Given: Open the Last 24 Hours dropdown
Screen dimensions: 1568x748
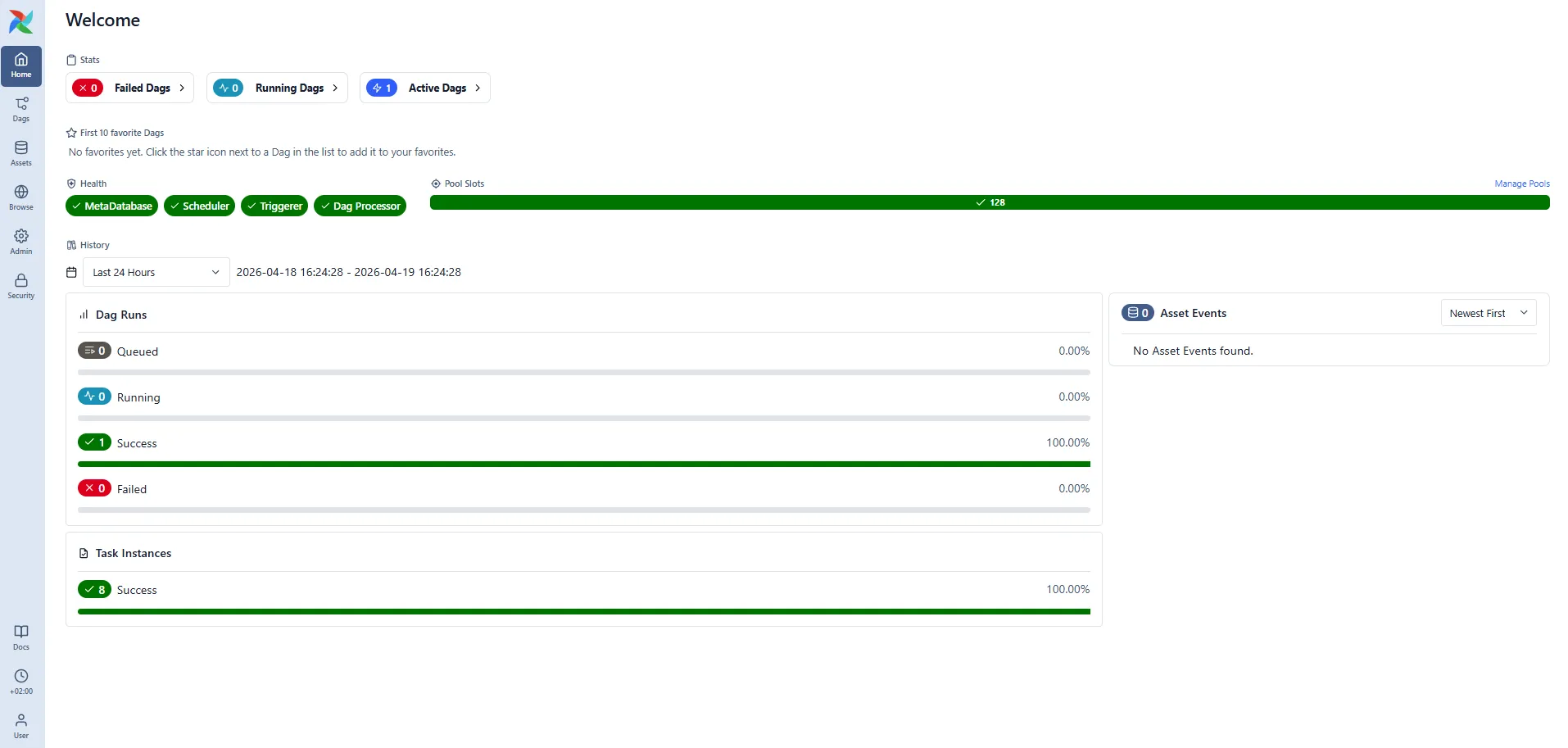Looking at the screenshot, I should coord(155,271).
